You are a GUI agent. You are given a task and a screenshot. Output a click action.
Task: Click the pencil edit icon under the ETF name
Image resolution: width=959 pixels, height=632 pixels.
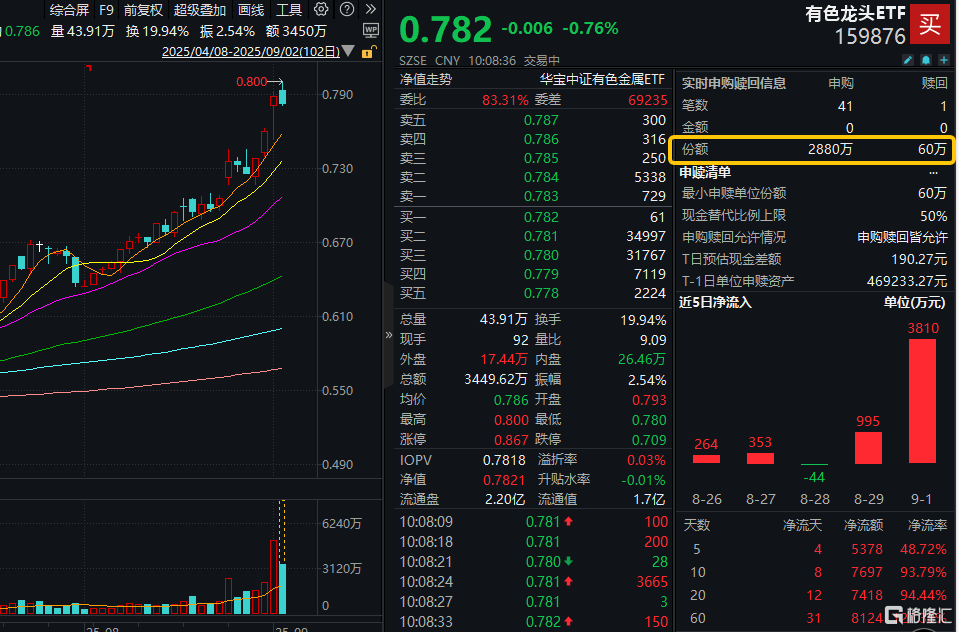[x=908, y=60]
